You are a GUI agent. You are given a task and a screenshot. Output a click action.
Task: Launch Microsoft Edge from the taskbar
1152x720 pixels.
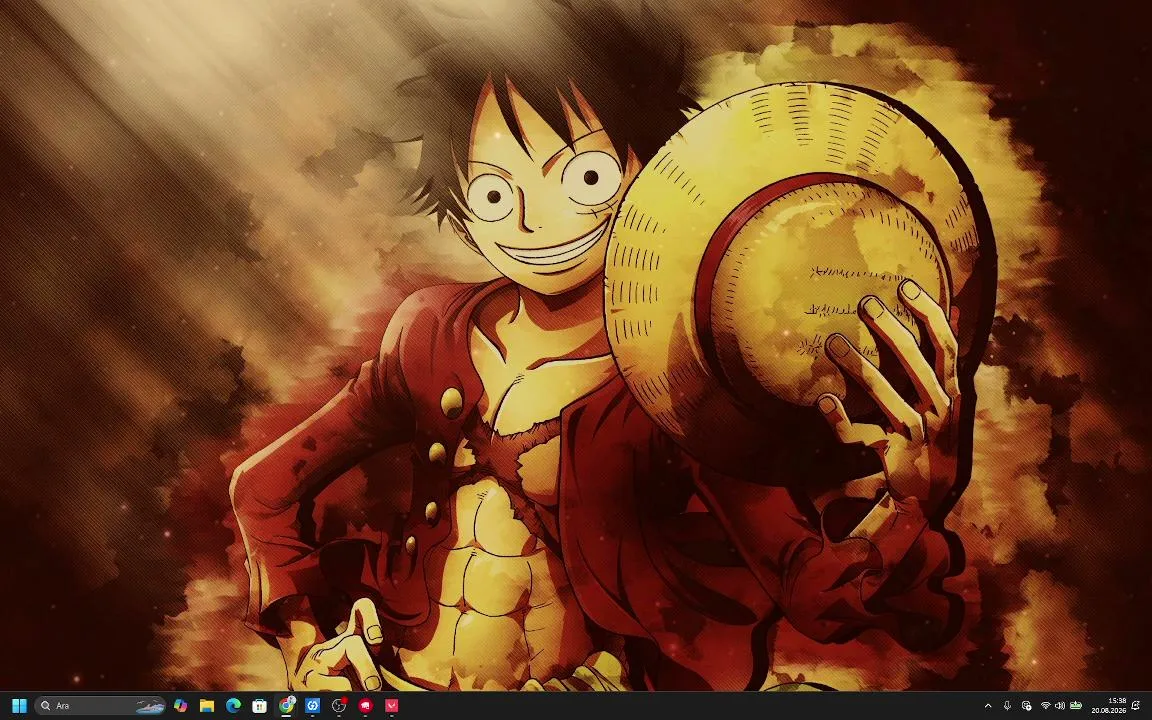(x=234, y=706)
